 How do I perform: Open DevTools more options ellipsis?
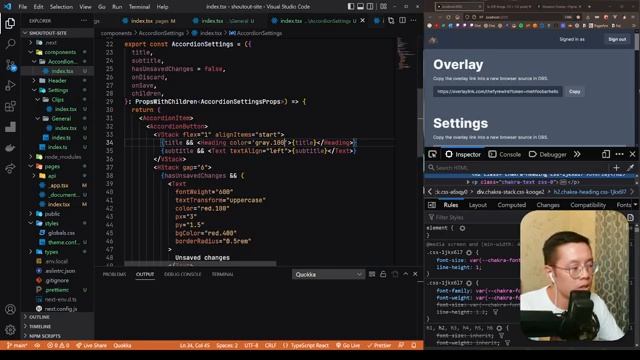(x=619, y=154)
